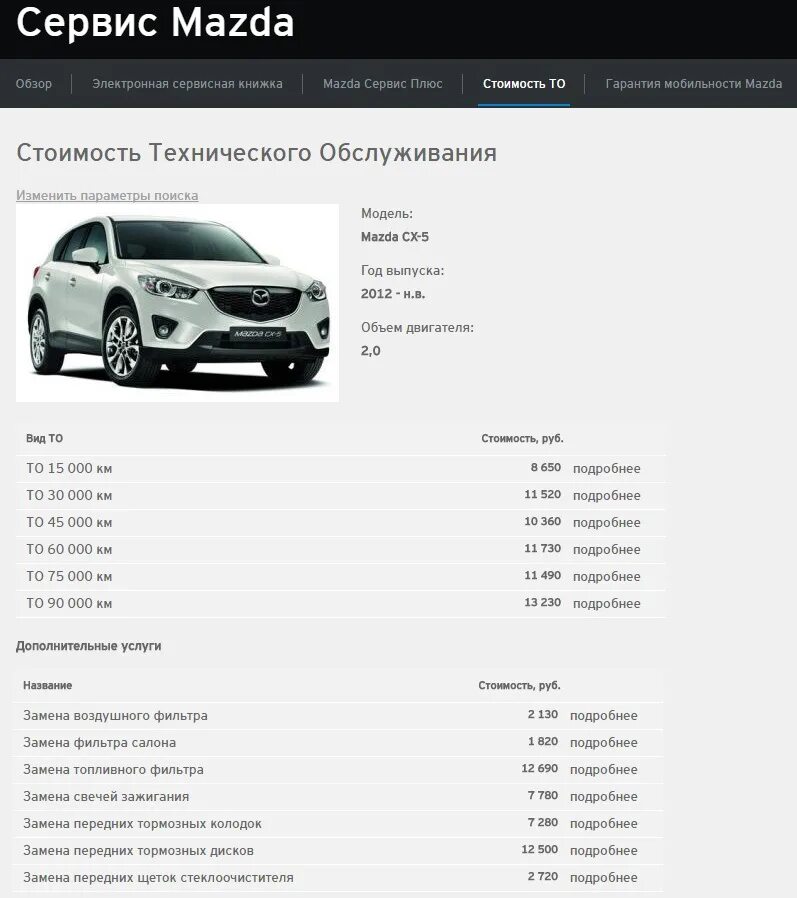Click the price 11 490
The image size is (797, 898).
(543, 575)
